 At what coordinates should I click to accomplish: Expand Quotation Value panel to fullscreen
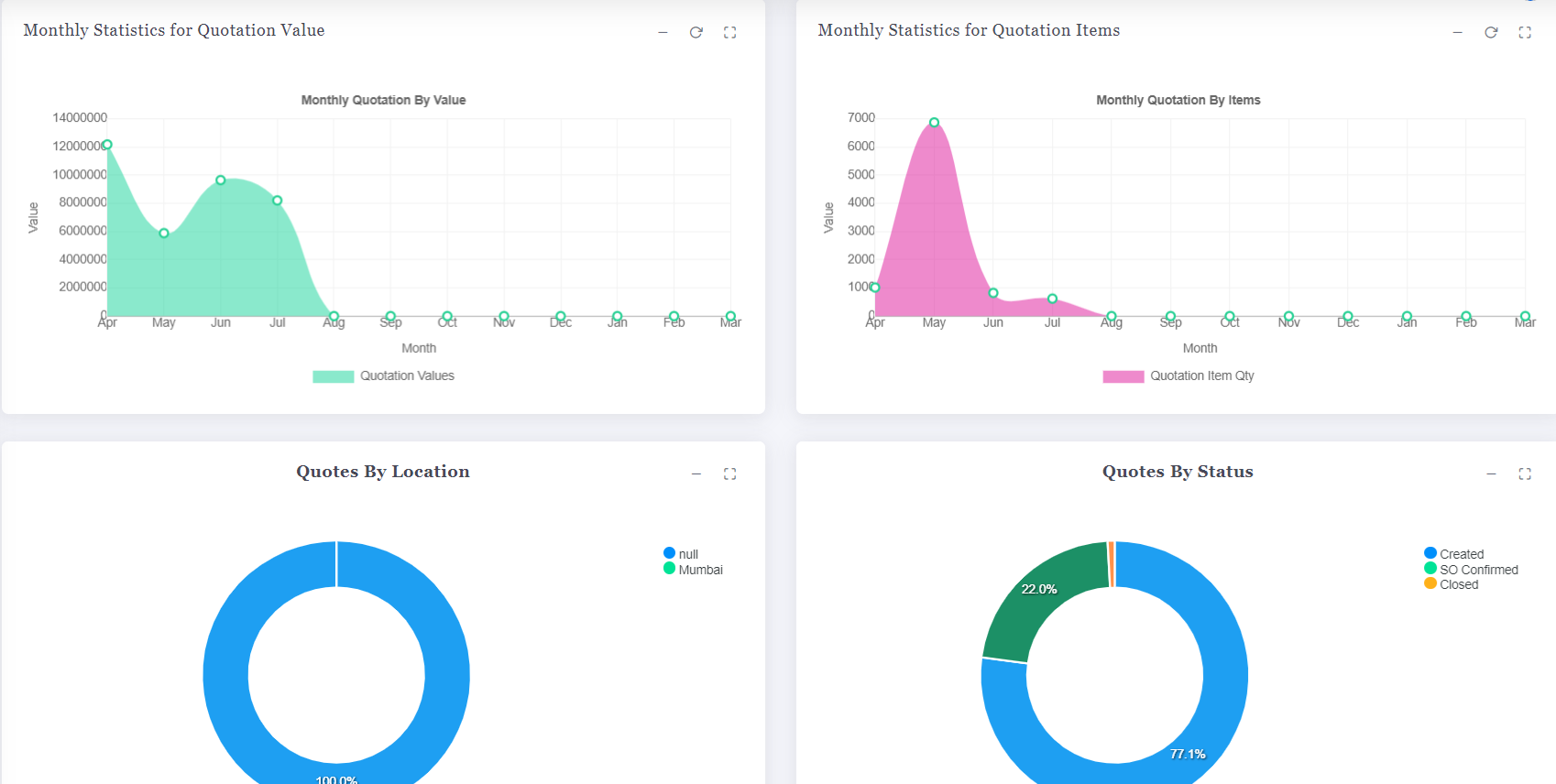[x=729, y=32]
